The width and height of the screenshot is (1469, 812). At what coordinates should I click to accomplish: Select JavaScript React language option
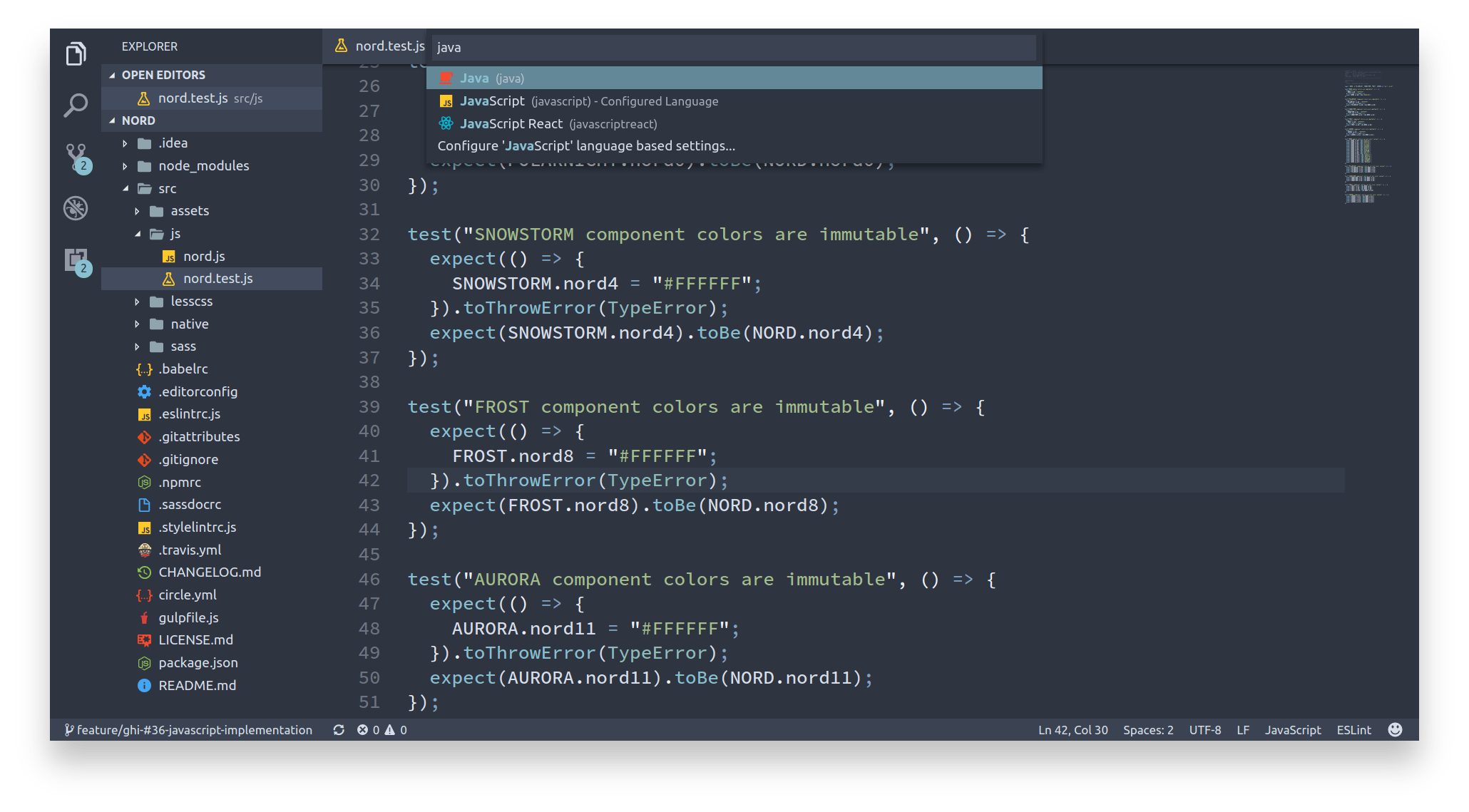(x=734, y=123)
